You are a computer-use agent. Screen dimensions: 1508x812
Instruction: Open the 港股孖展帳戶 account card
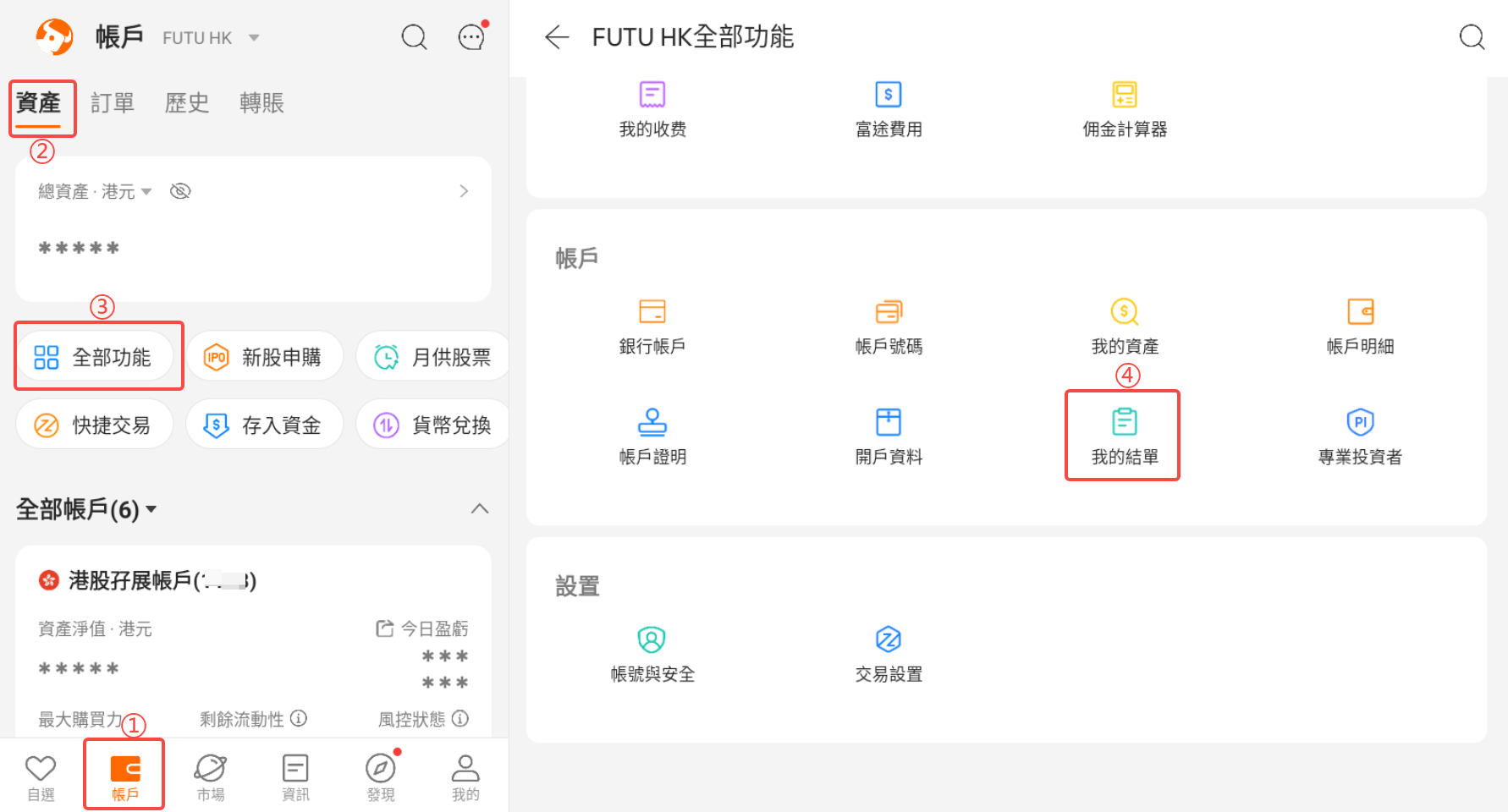click(x=253, y=640)
